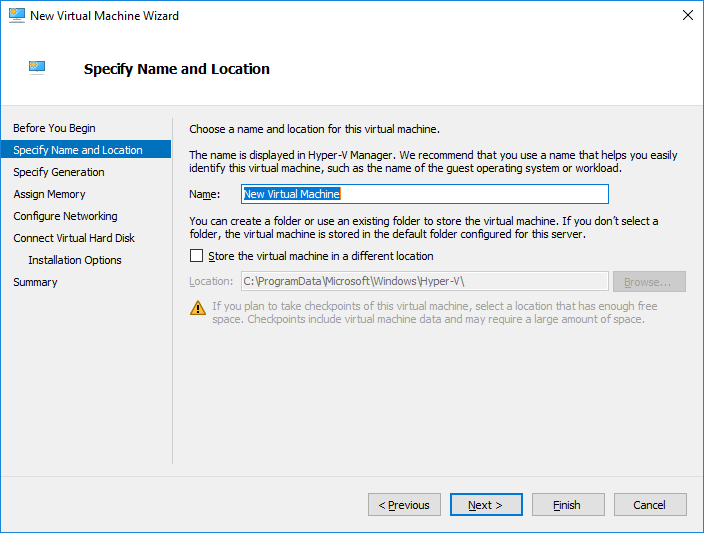Go to the Summary page
704x533 pixels.
pyautogui.click(x=35, y=282)
